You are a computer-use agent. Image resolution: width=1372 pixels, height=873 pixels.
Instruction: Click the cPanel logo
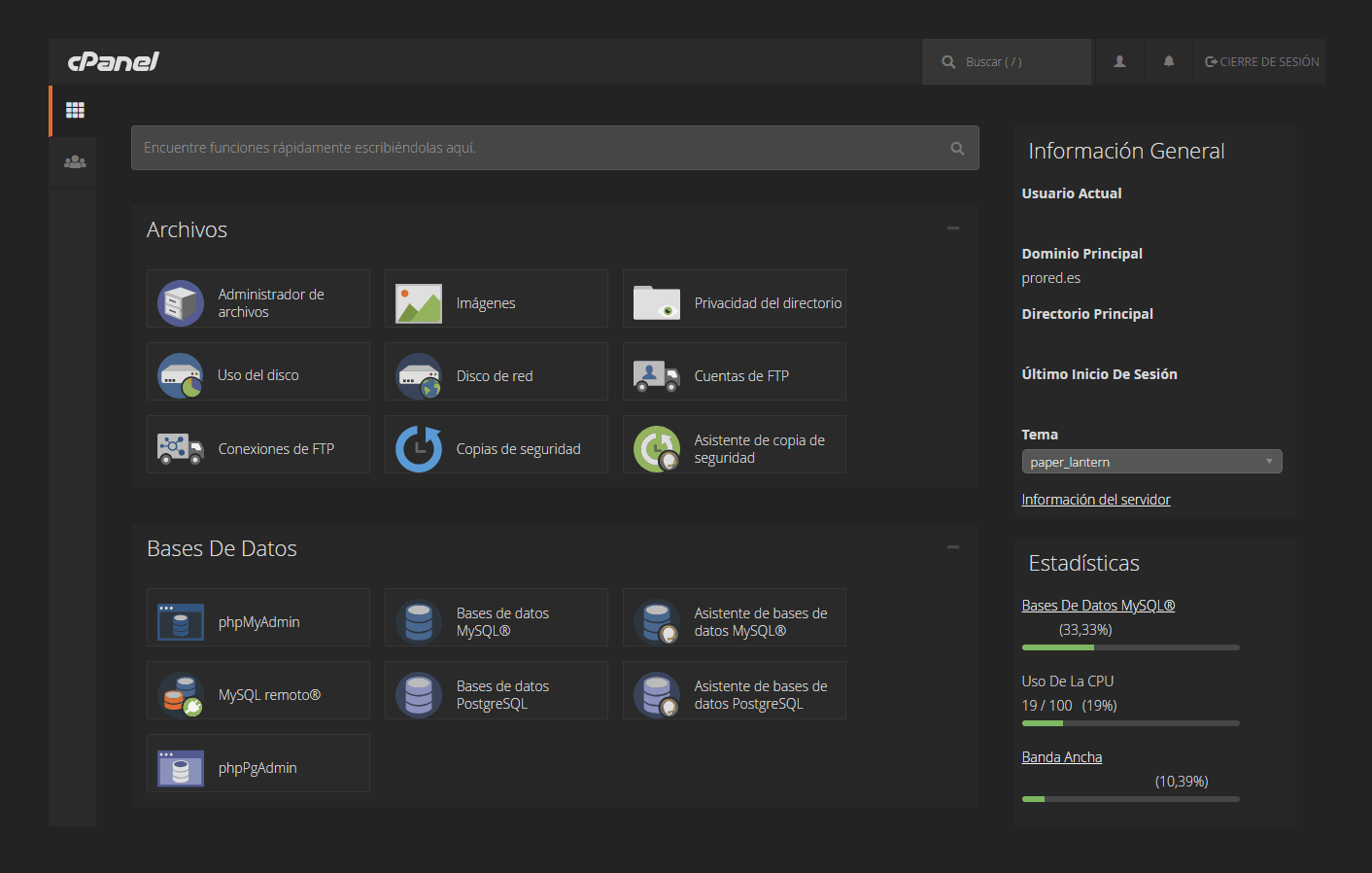pyautogui.click(x=114, y=61)
